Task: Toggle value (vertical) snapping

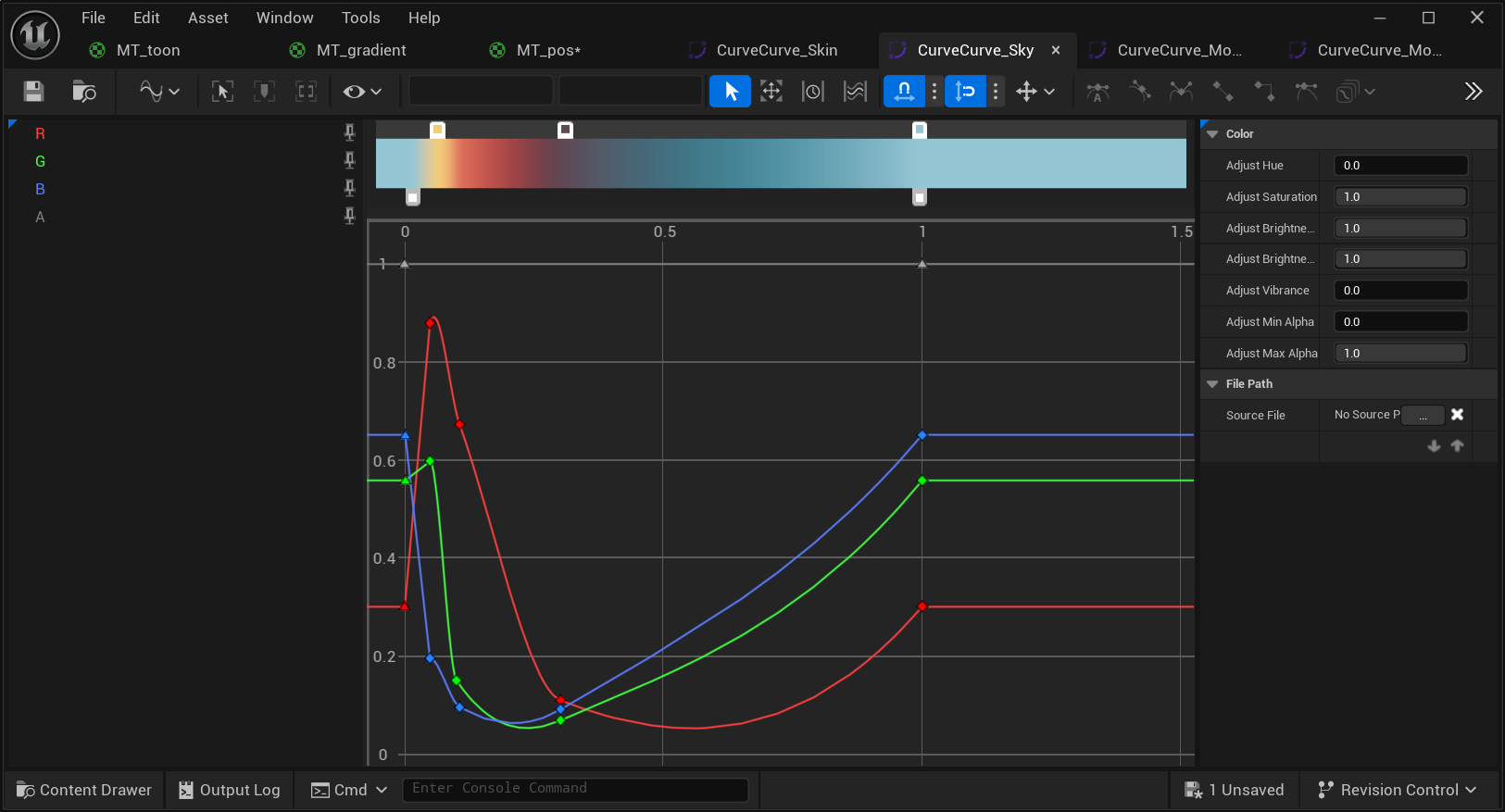Action: tap(965, 91)
